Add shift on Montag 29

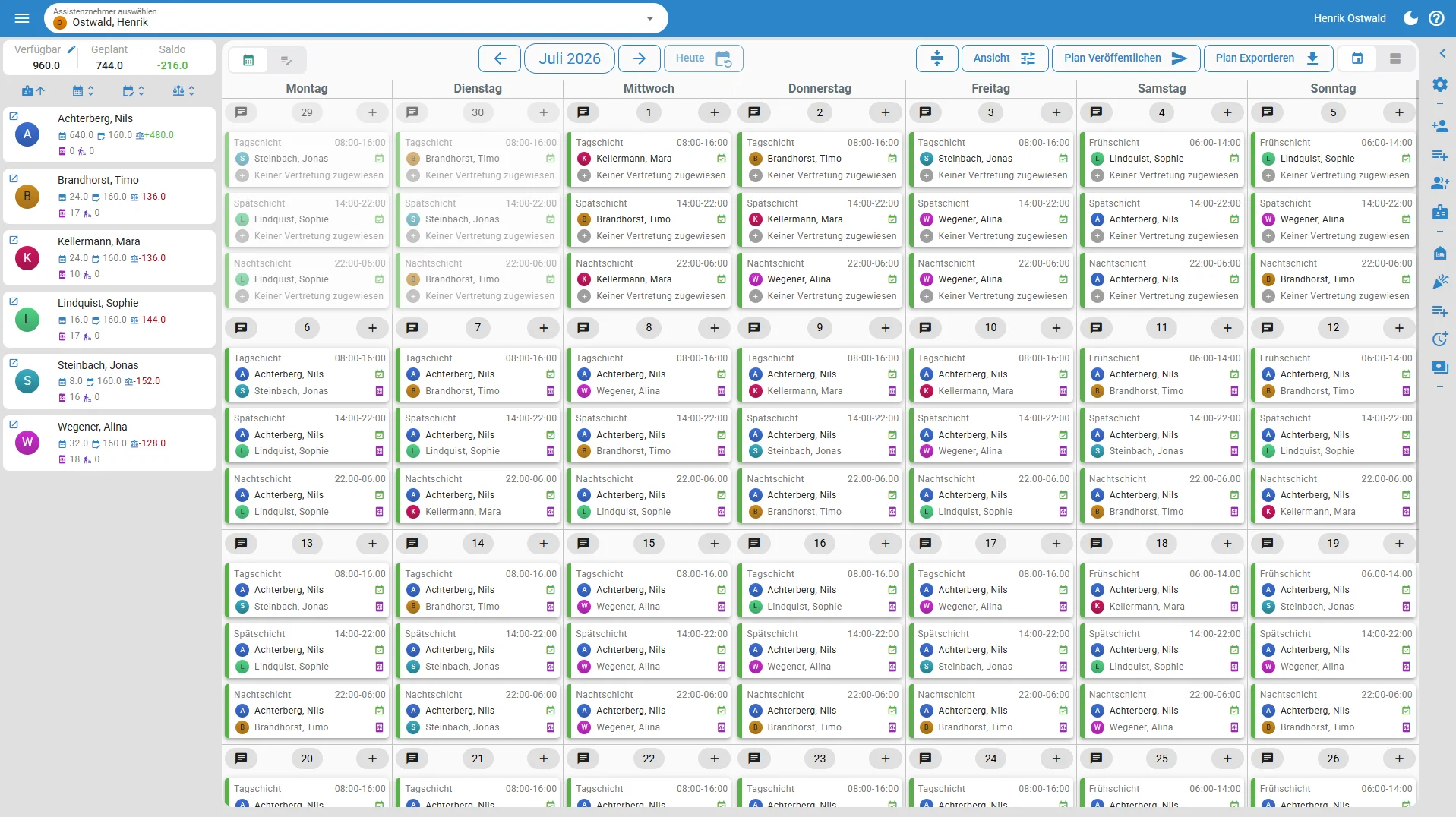click(372, 112)
